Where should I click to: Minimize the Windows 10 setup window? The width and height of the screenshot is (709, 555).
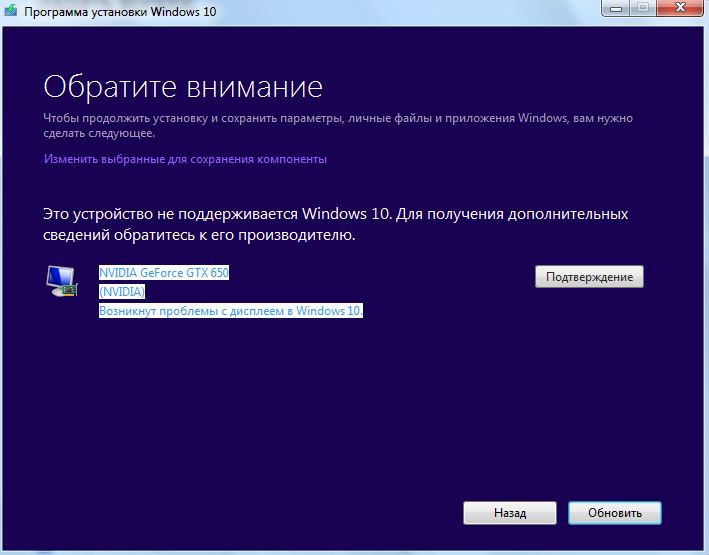pyautogui.click(x=615, y=8)
